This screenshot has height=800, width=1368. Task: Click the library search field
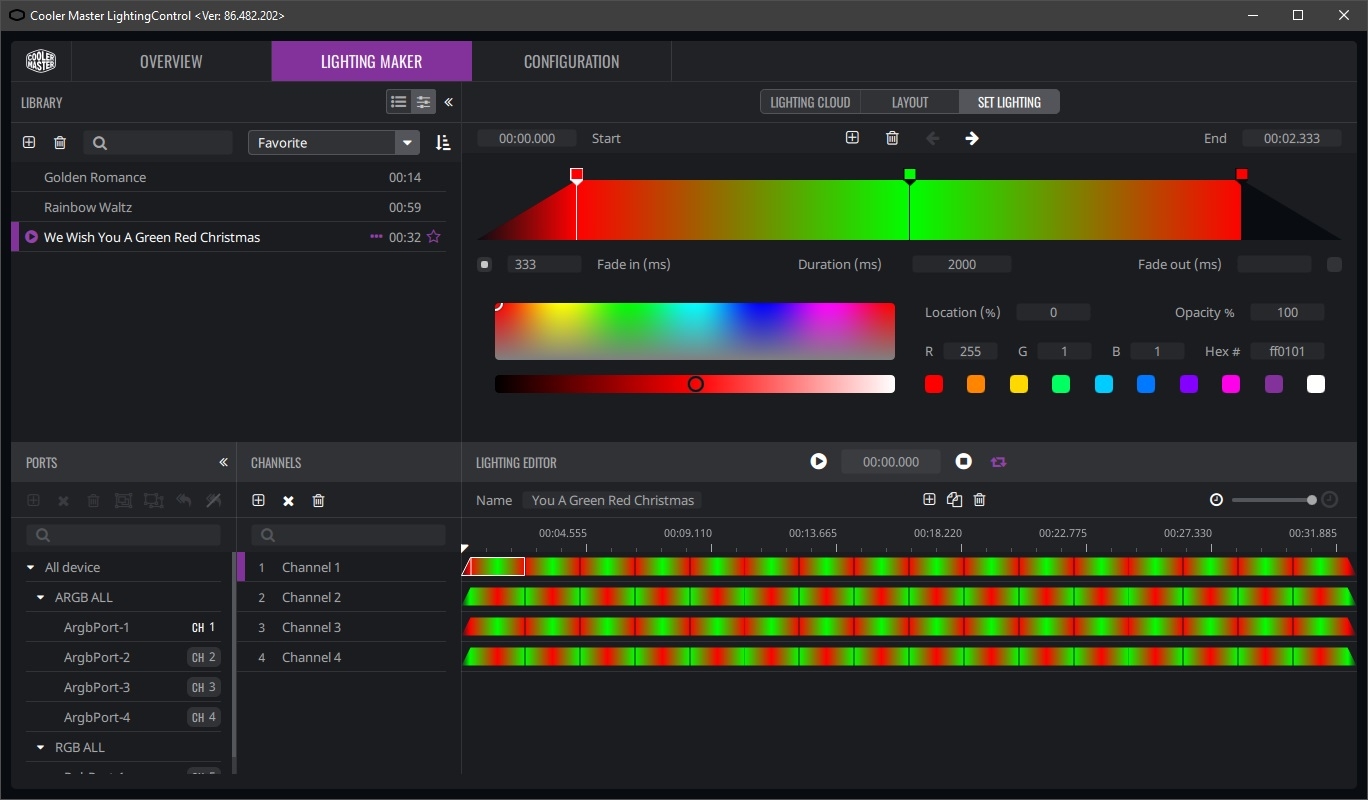pos(158,143)
